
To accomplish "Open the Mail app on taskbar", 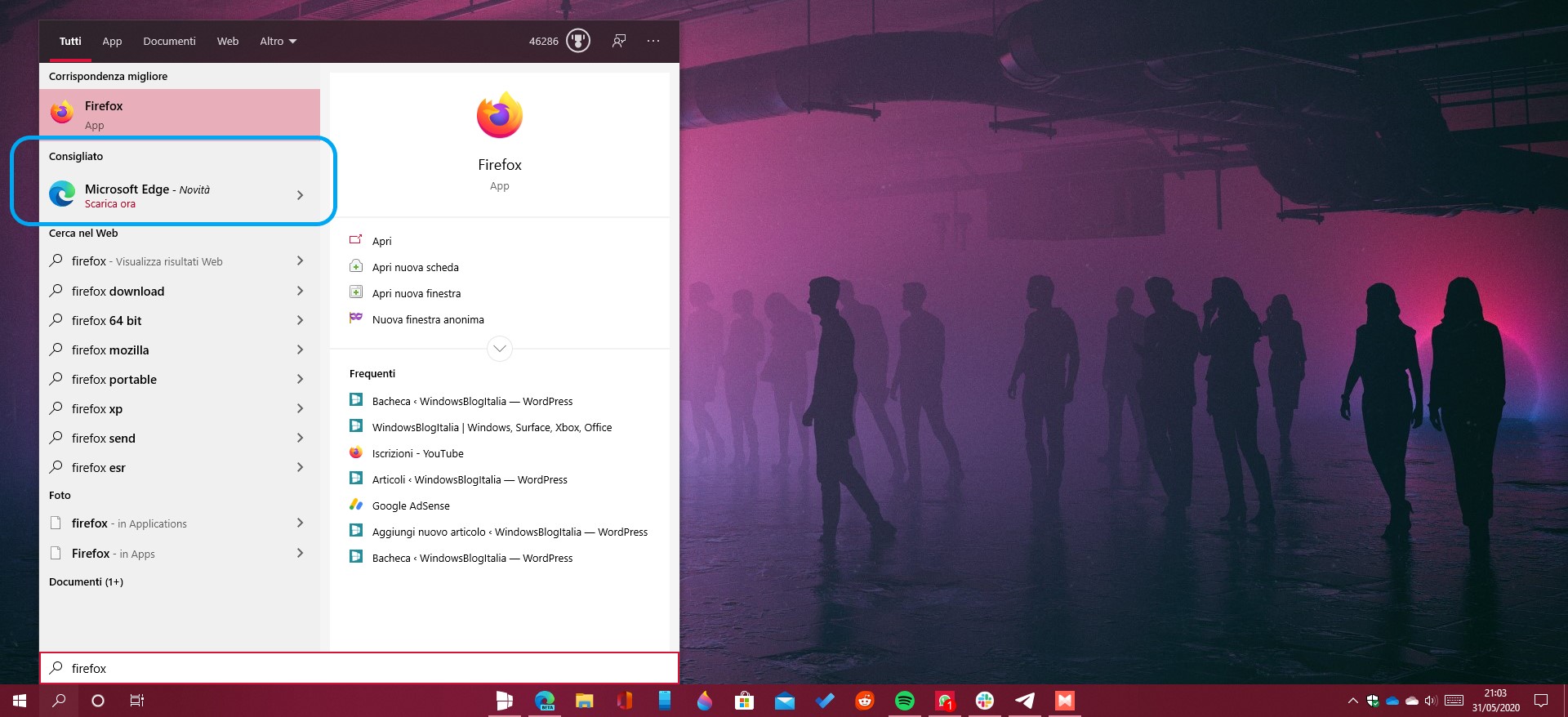I will [785, 700].
